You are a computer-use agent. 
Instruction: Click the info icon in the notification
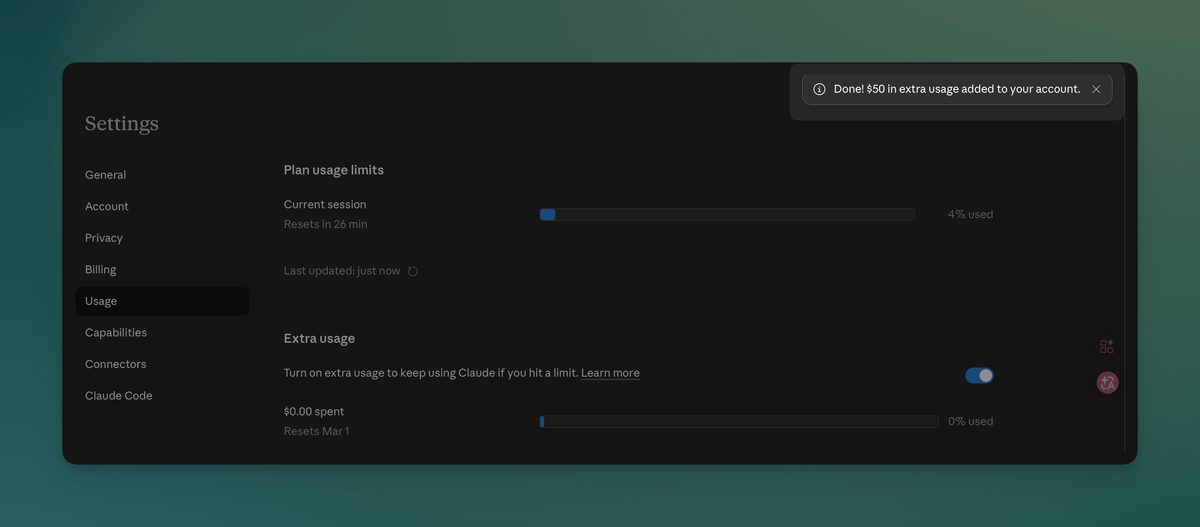click(x=819, y=89)
